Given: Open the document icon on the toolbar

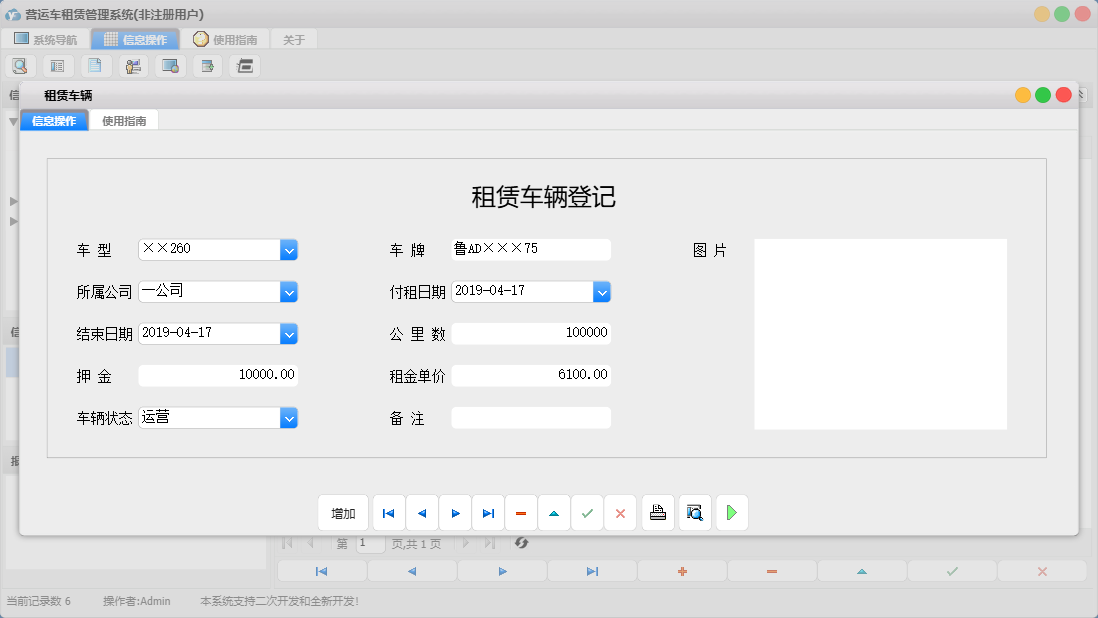Looking at the screenshot, I should (95, 65).
